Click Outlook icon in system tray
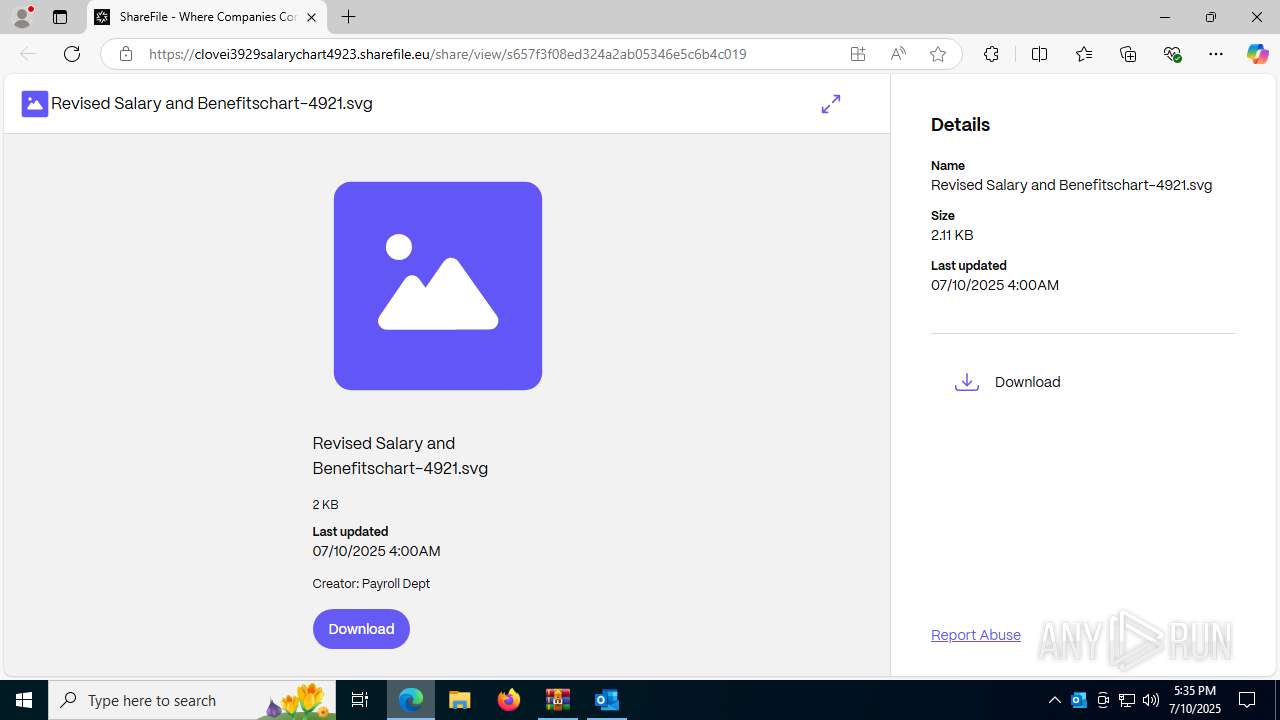 pos(1079,700)
